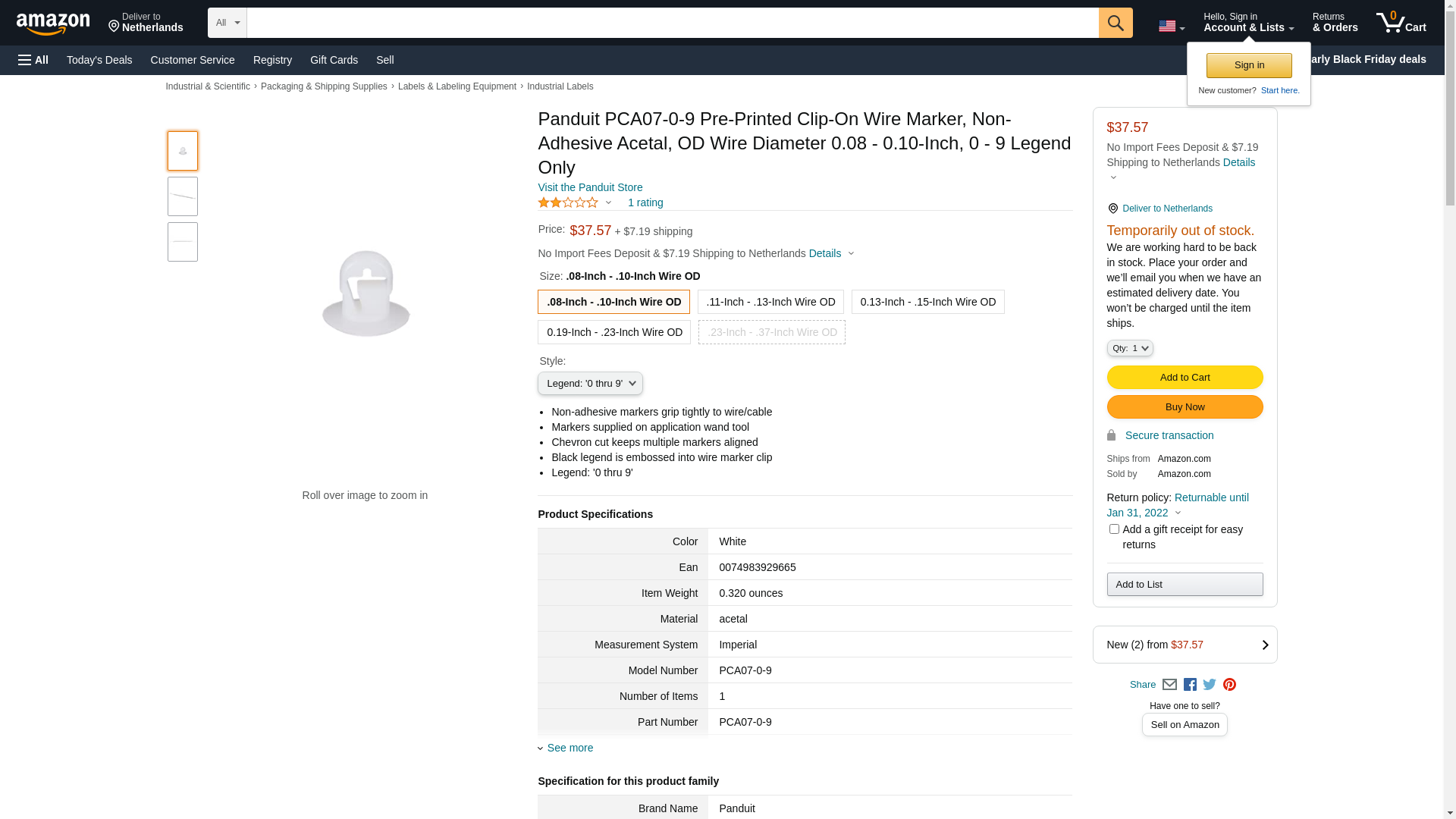Screen dimensions: 1456x819
Task: Click the Add to Cart button
Action: (x=1184, y=378)
